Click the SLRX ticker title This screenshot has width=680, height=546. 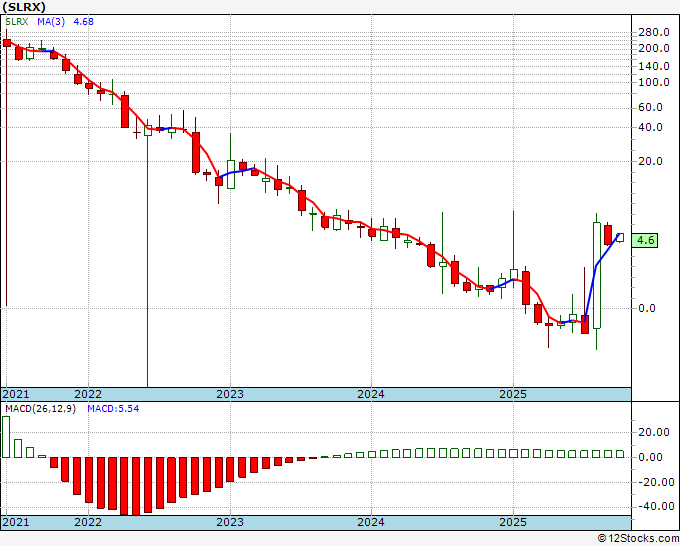pos(24,7)
